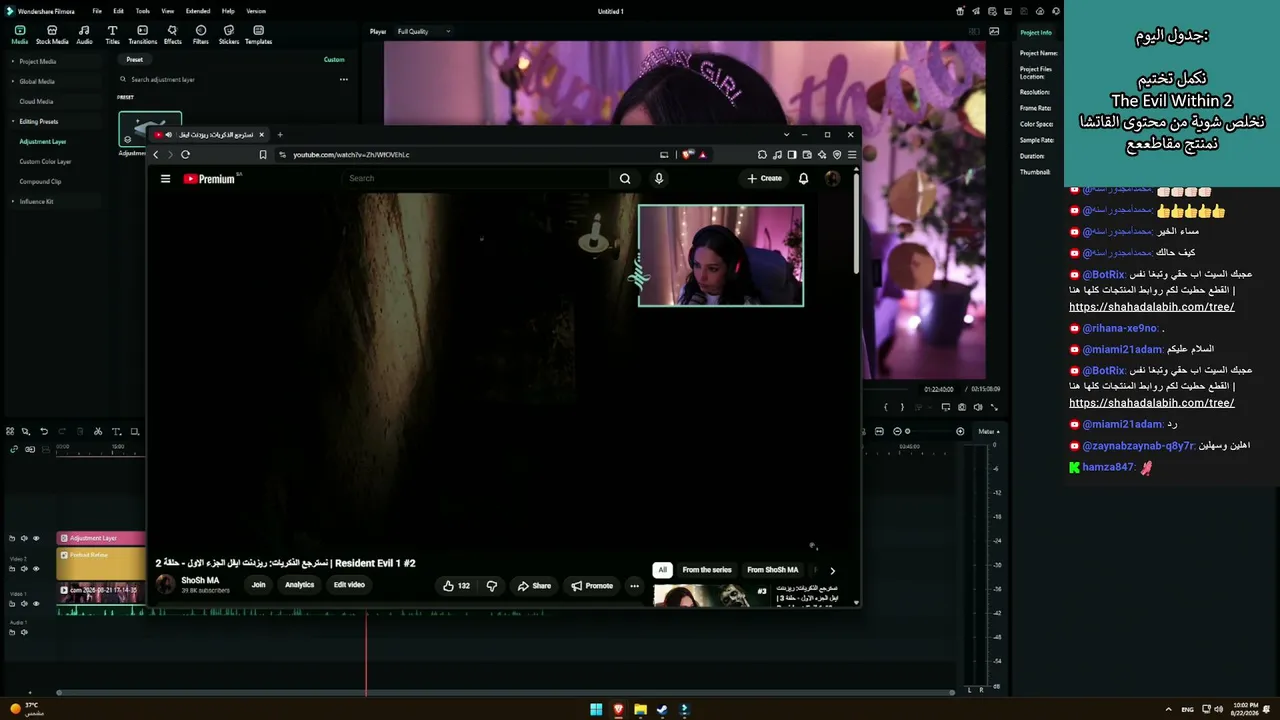
Task: Open the Stock Media panel in Filmora
Action: coord(52,35)
